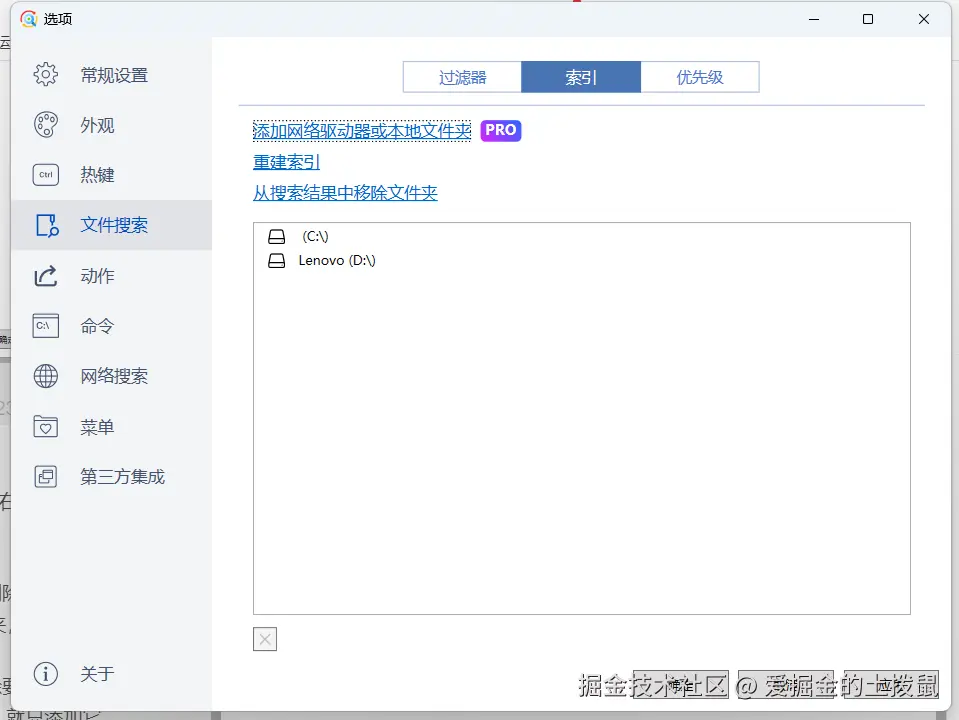Open the 关于 info icon
This screenshot has width=959, height=720.
pyautogui.click(x=45, y=674)
